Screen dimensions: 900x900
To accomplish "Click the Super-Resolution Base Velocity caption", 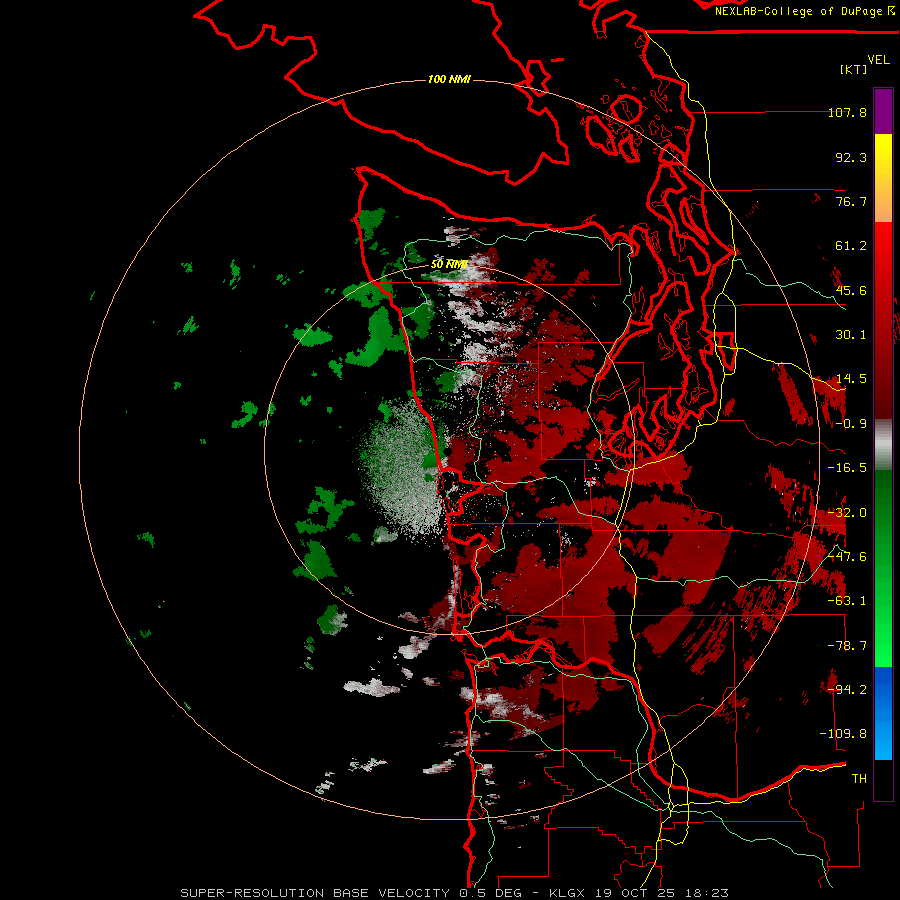I will [x=455, y=893].
